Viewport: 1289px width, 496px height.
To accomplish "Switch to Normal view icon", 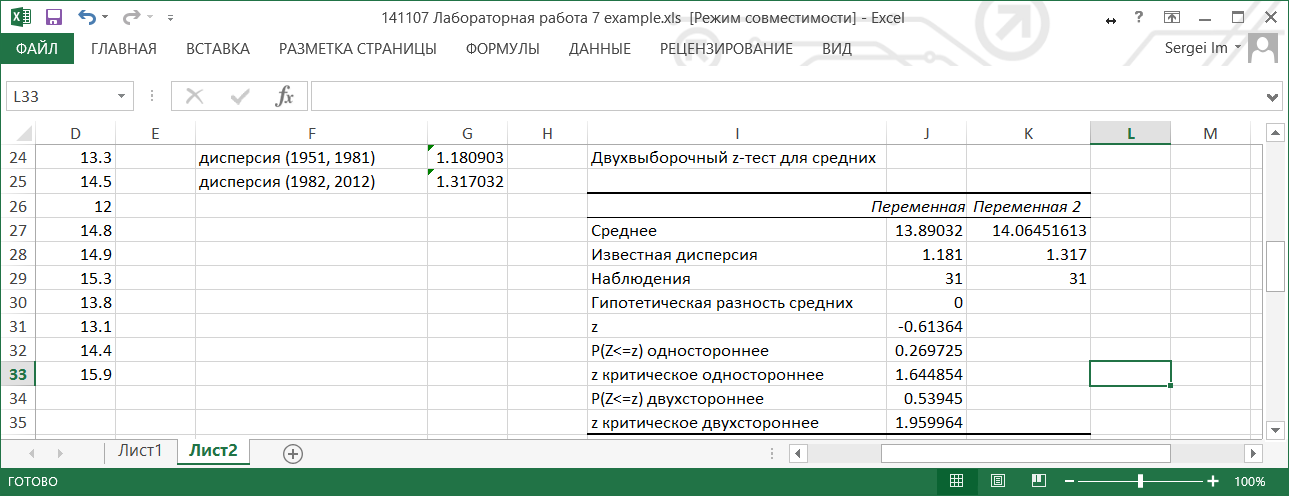I will pos(956,482).
